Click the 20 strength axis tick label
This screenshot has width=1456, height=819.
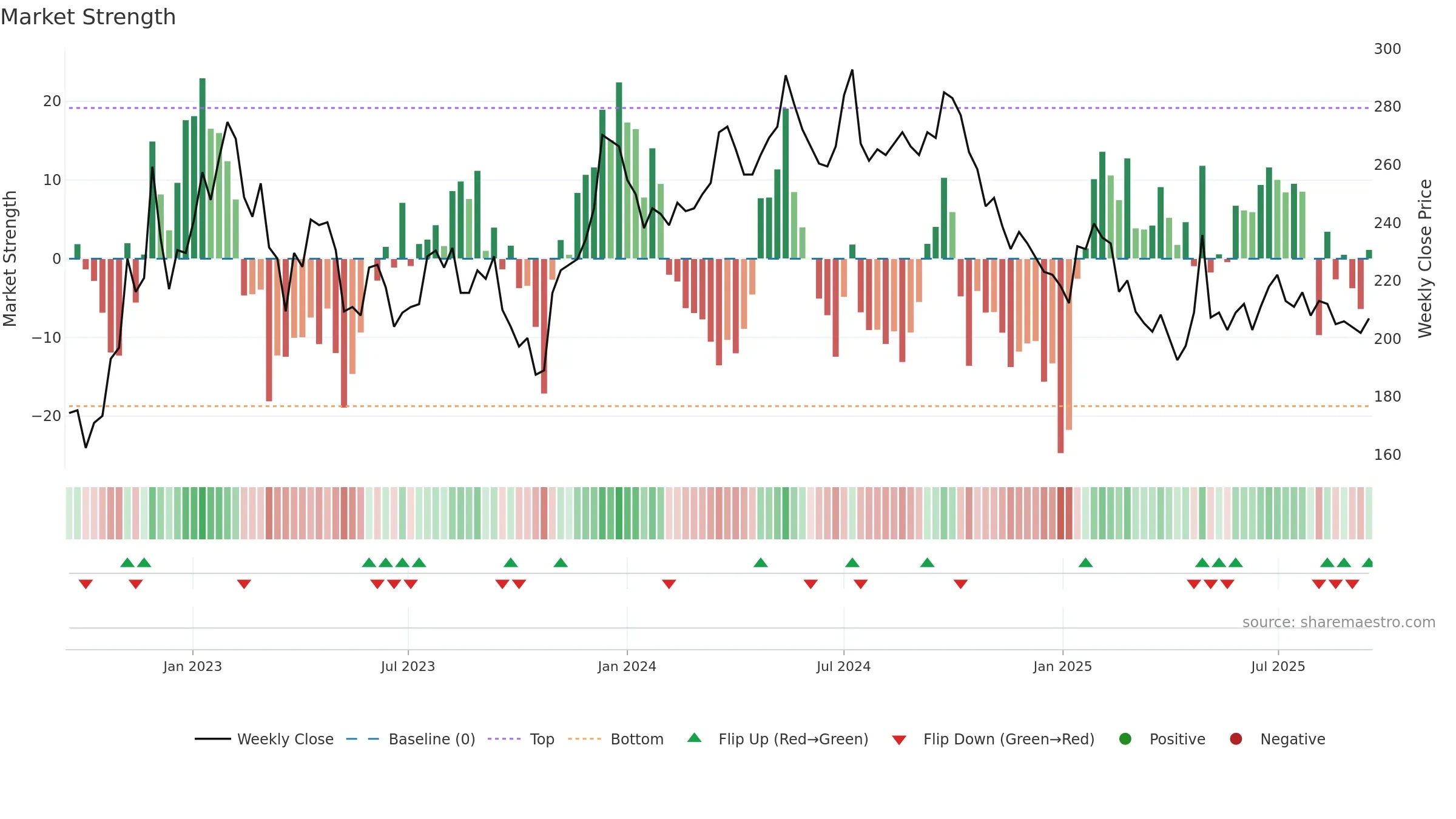52,101
